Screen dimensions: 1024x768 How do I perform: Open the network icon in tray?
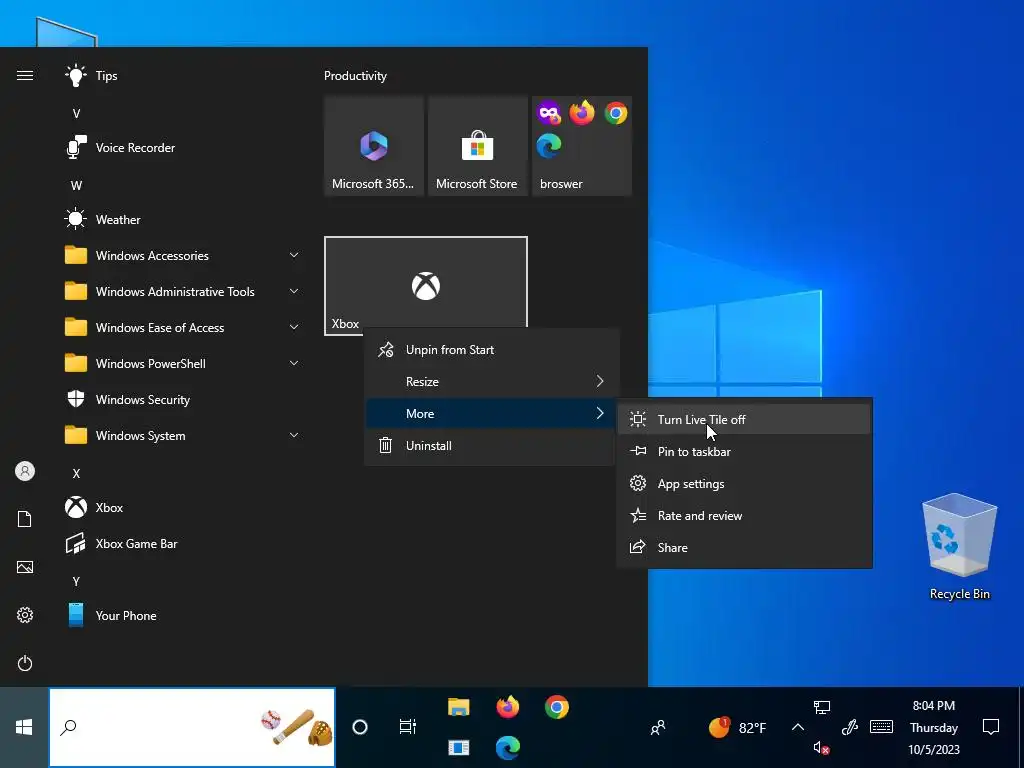tap(822, 707)
